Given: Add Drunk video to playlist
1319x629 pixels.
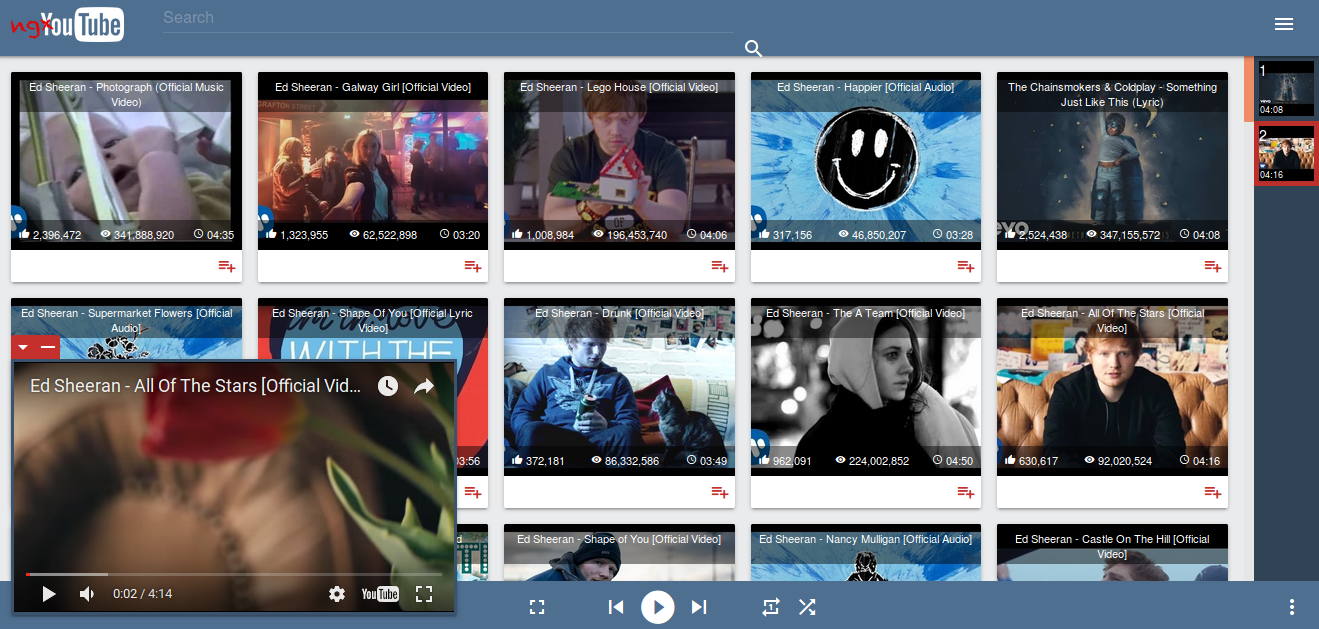Looking at the screenshot, I should [720, 492].
